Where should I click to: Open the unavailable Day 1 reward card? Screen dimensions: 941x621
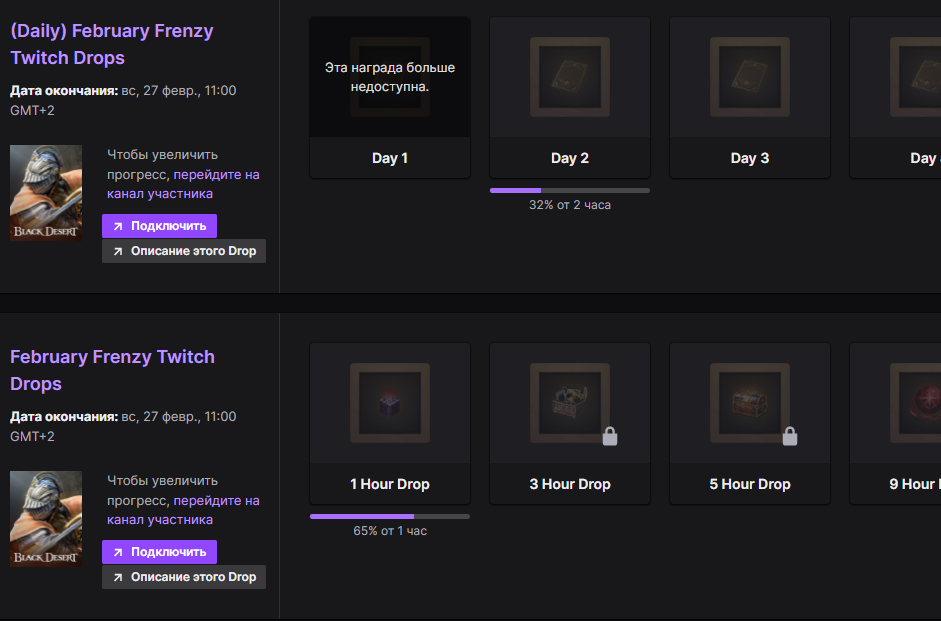[x=389, y=97]
